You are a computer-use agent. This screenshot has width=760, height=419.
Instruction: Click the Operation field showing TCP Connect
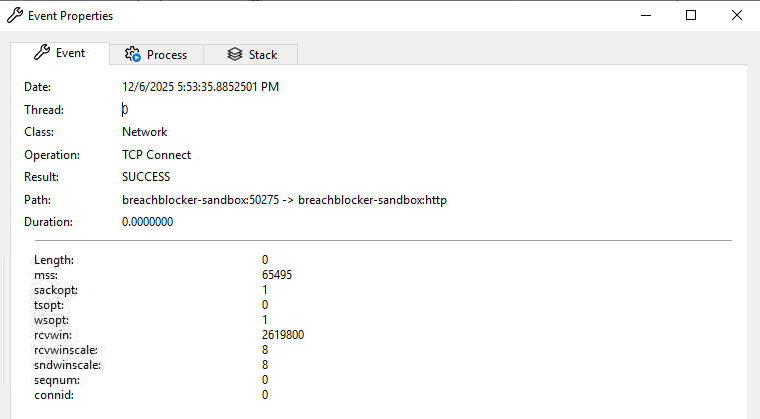tap(156, 155)
